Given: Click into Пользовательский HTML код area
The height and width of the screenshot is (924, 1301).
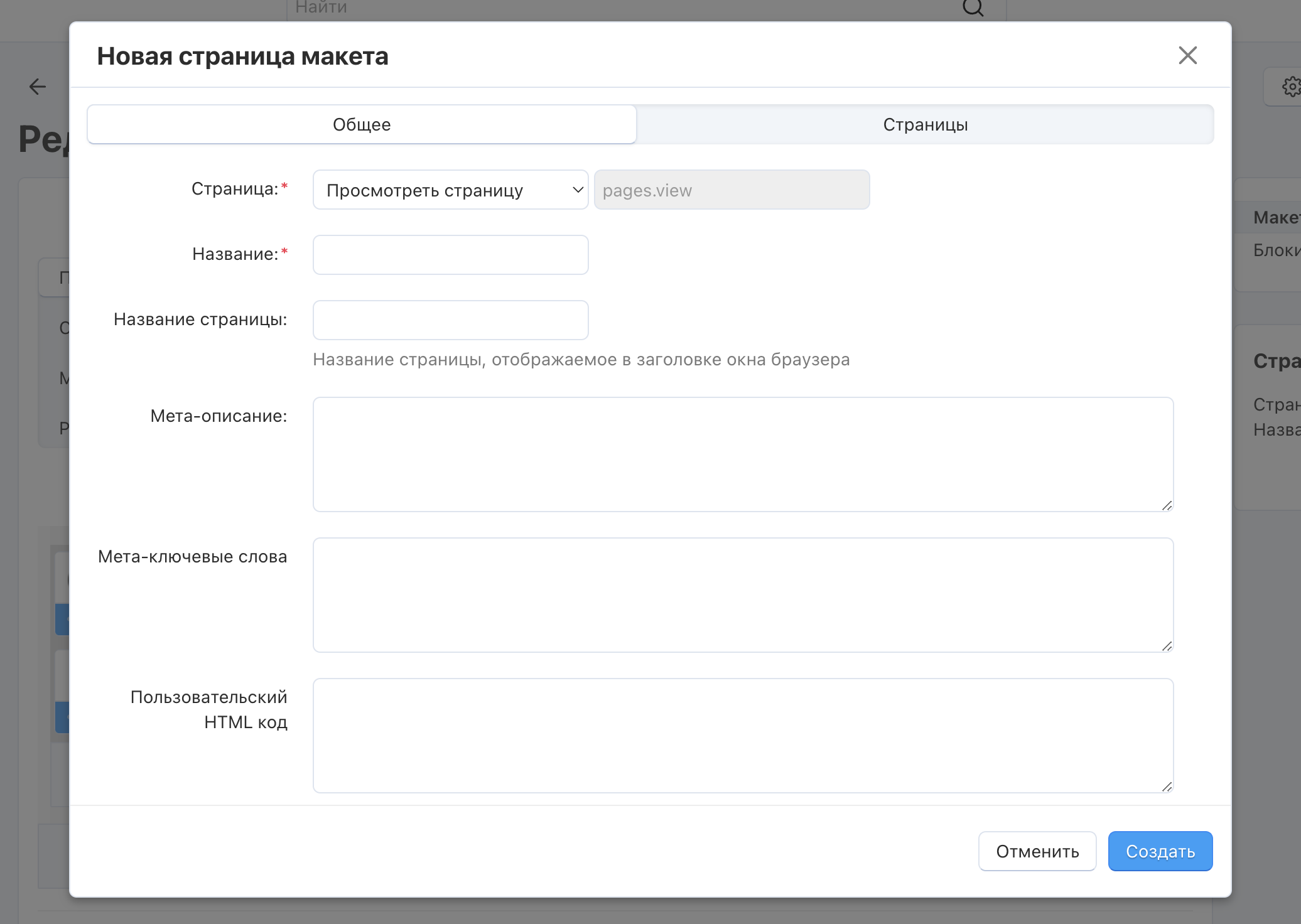Looking at the screenshot, I should (742, 736).
